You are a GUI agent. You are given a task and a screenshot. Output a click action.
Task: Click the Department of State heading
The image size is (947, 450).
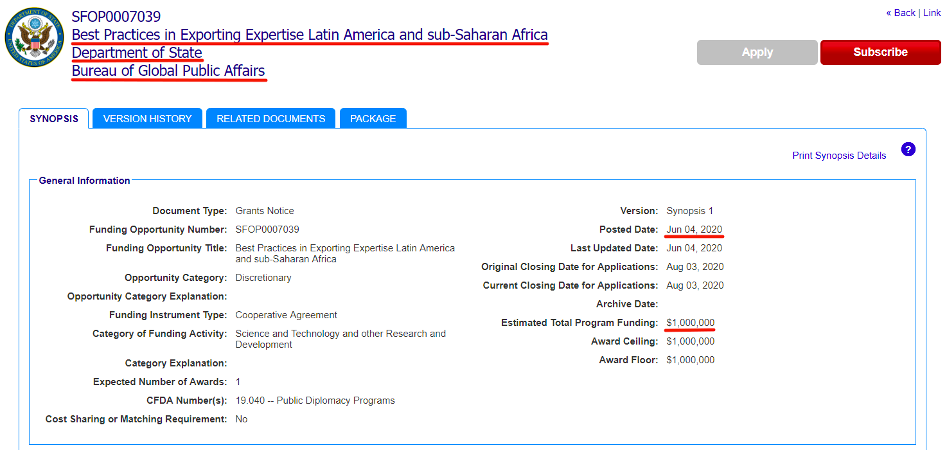(x=137, y=53)
